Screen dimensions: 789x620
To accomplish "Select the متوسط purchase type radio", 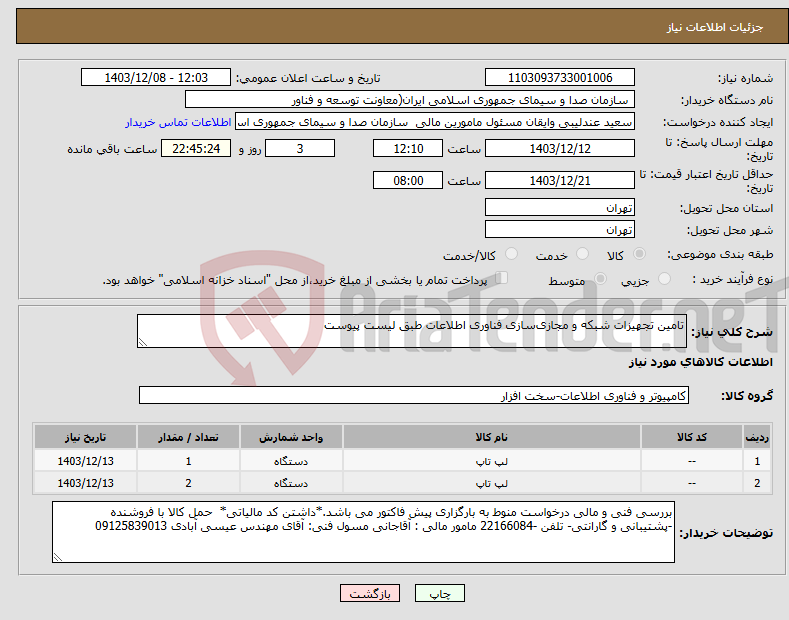I will coord(600,279).
